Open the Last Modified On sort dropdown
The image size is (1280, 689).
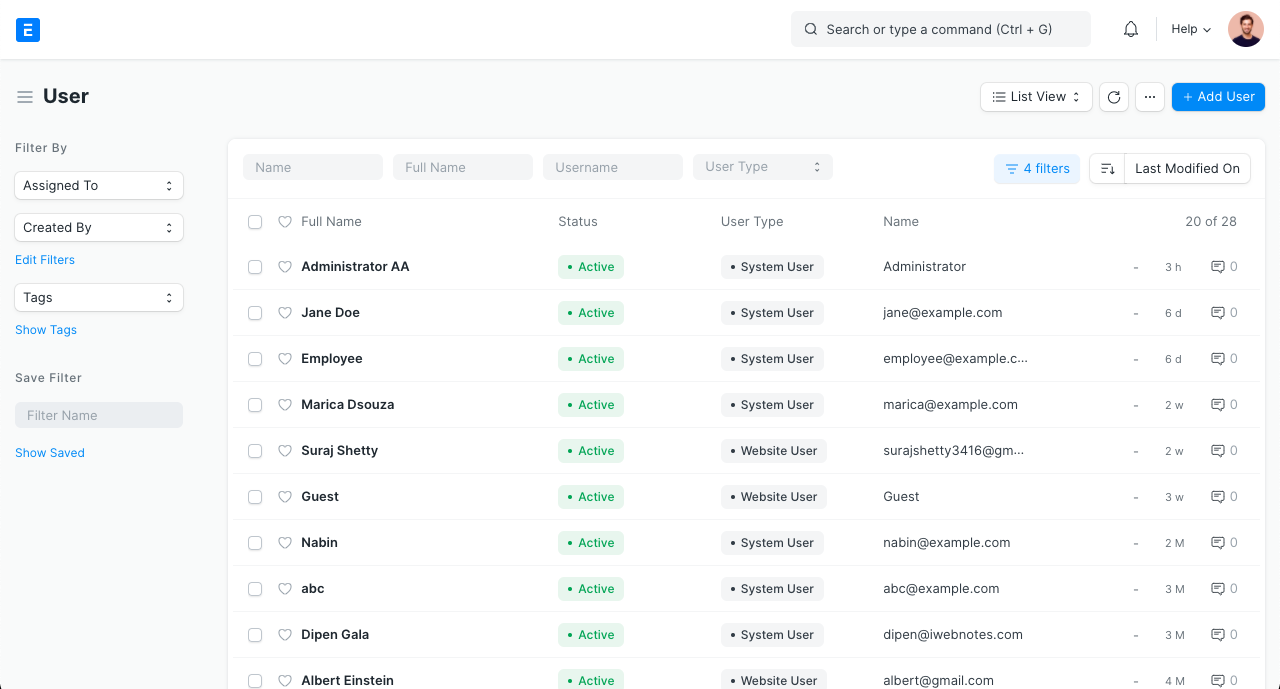tap(1187, 168)
